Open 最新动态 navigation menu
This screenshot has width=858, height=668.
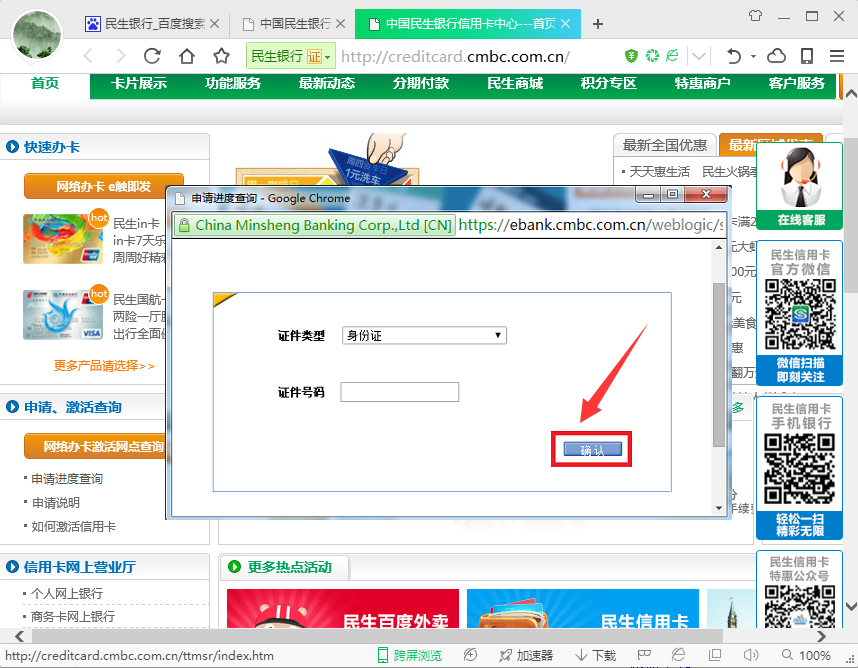pos(327,84)
